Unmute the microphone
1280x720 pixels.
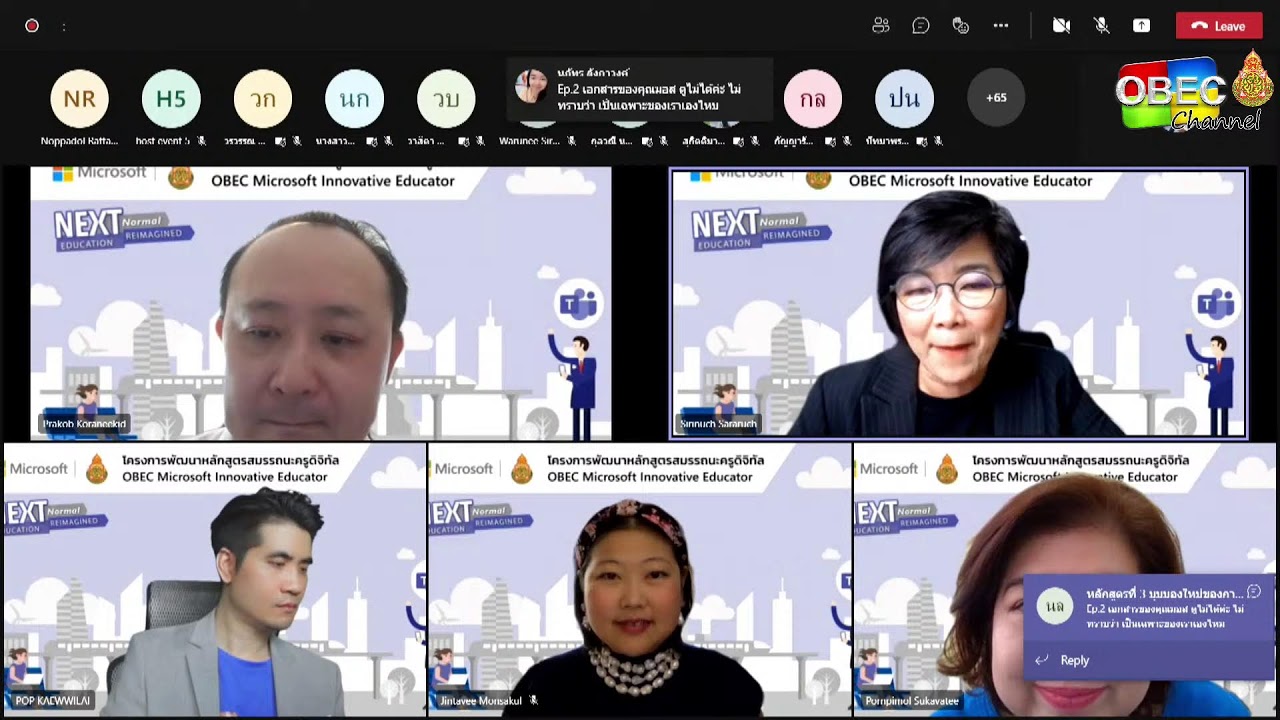coord(1101,26)
